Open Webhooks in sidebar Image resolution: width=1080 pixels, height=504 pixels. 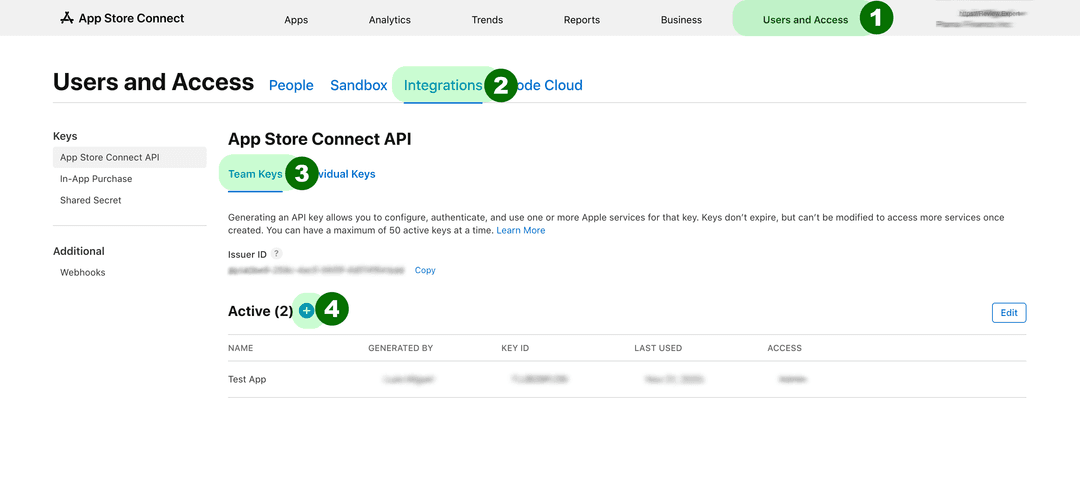pyautogui.click(x=83, y=273)
